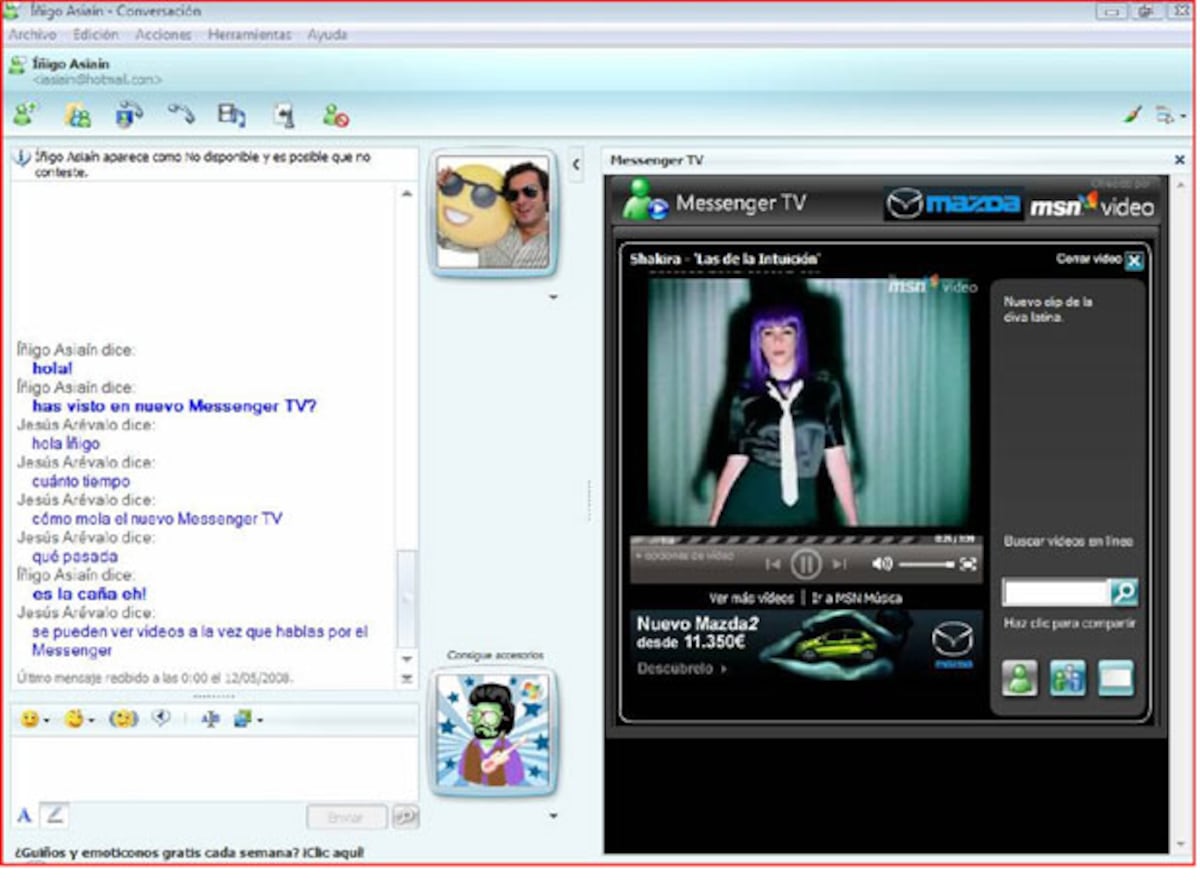Screen dimensions: 1200x883
Task: Click the invite contact toolbar icon
Action: [x=25, y=115]
